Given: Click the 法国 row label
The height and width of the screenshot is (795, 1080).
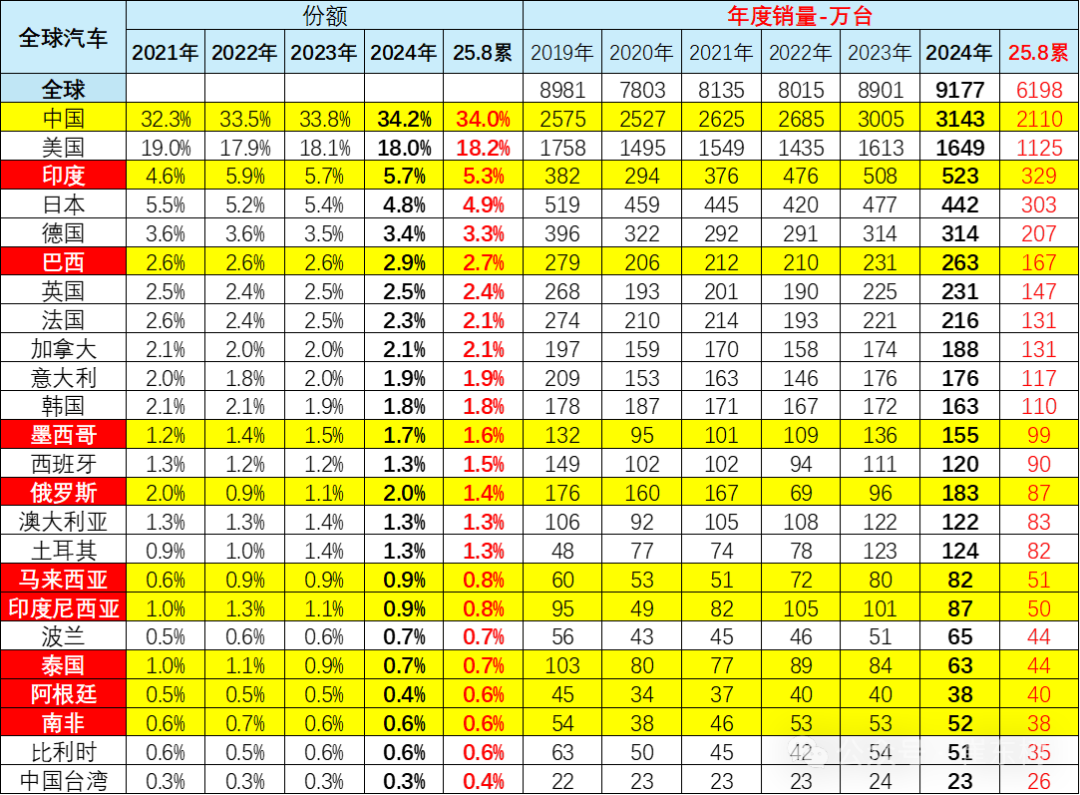Looking at the screenshot, I should (x=63, y=320).
